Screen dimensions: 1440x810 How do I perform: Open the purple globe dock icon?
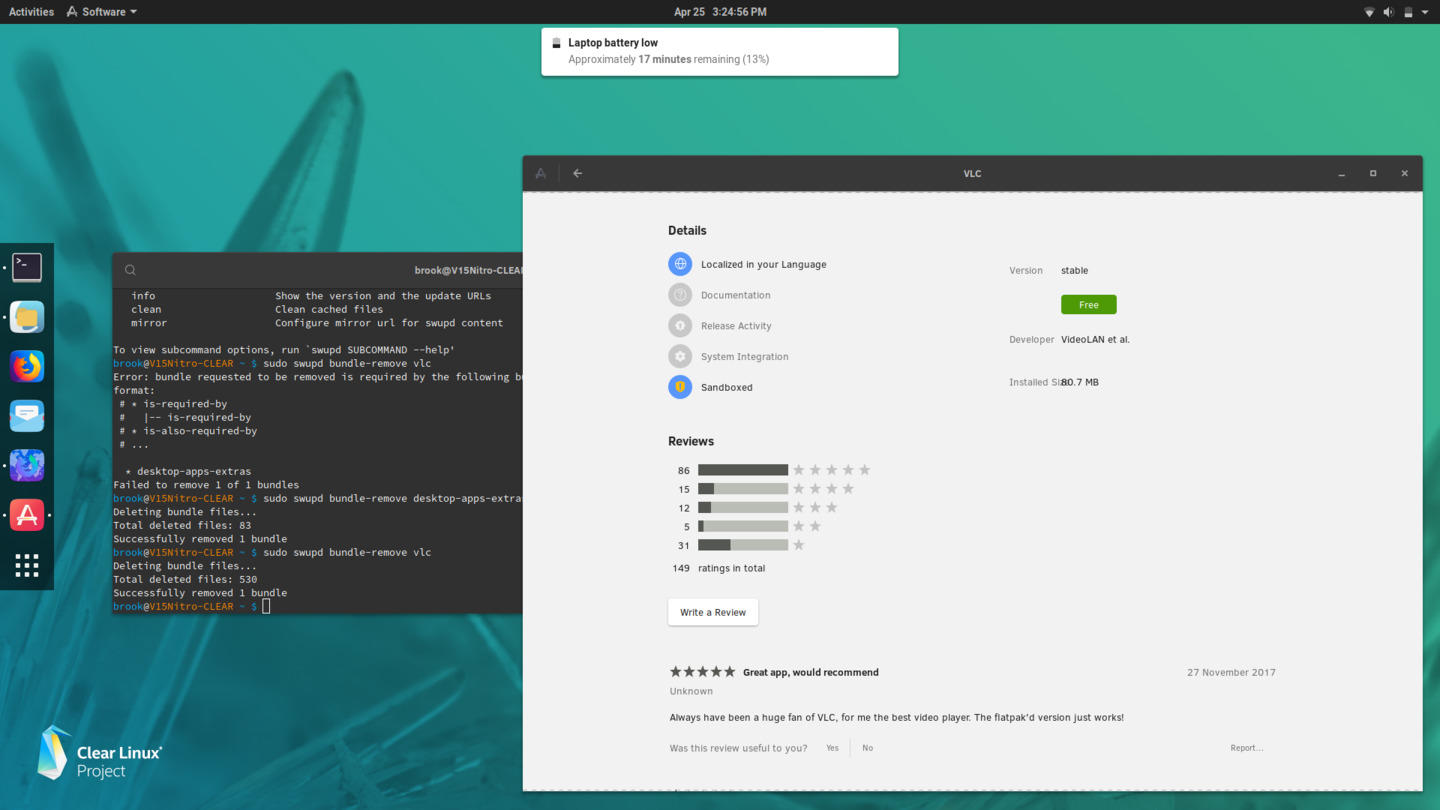[27, 465]
